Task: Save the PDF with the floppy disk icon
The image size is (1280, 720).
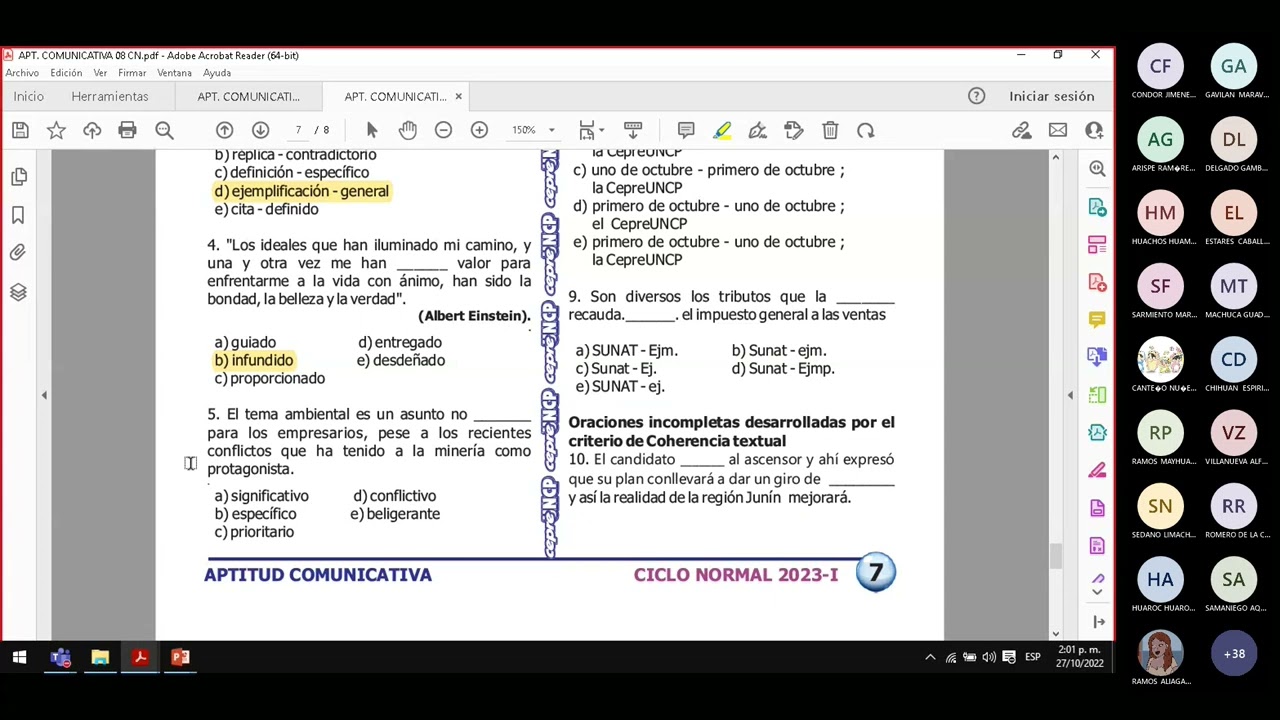Action: click(20, 131)
